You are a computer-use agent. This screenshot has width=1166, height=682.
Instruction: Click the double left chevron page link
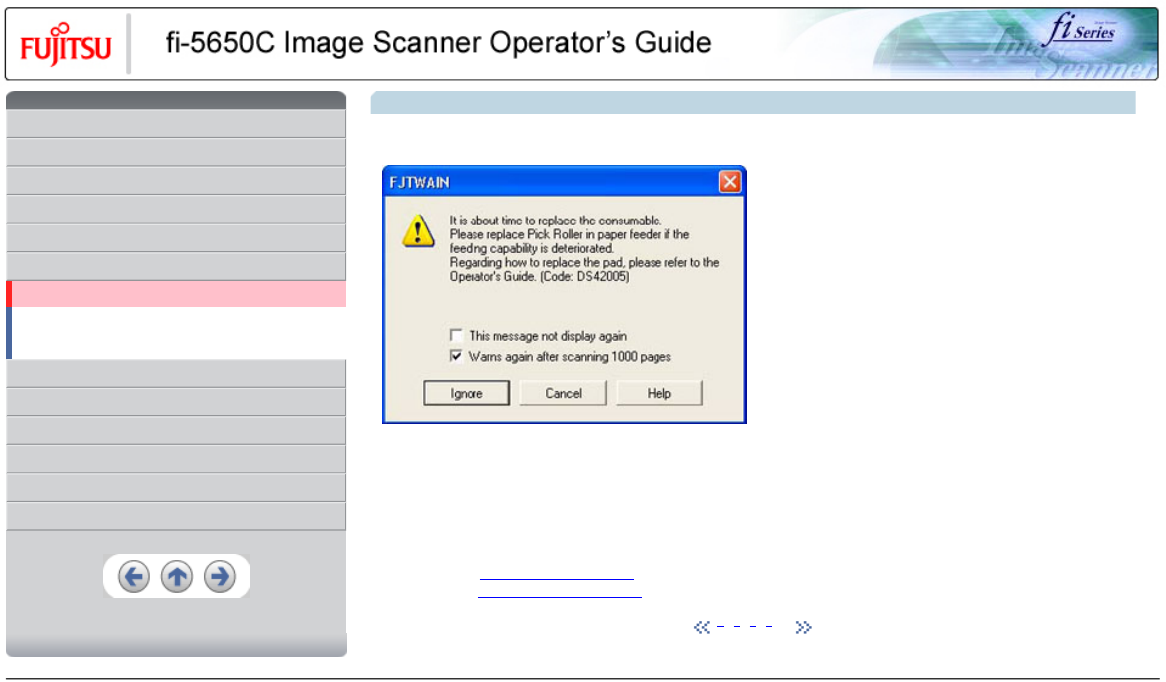coord(701,627)
